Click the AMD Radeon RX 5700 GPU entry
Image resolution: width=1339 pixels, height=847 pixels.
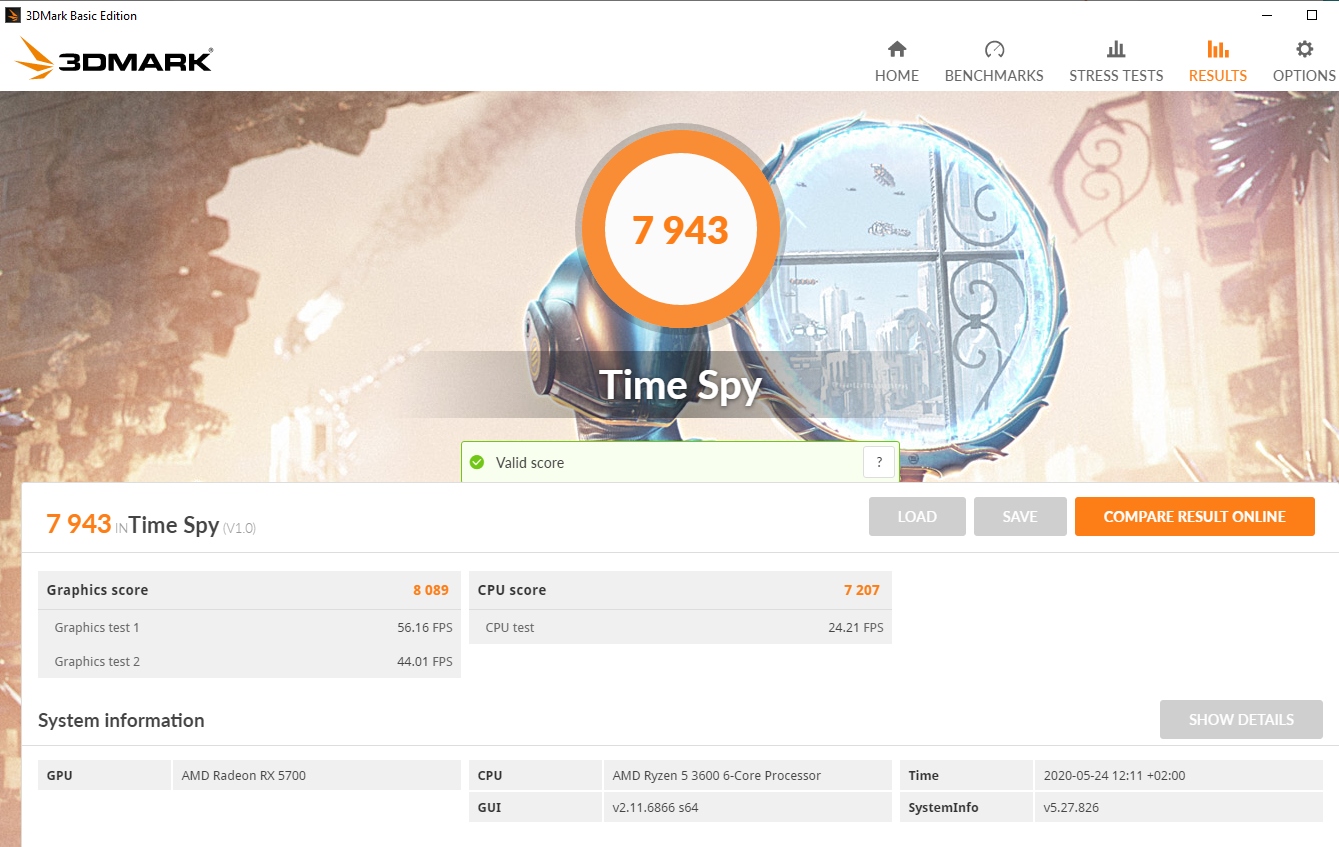pos(247,775)
